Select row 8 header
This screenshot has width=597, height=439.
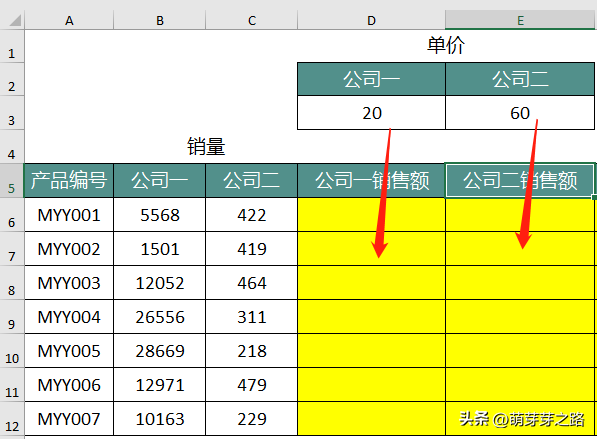pos(12,283)
